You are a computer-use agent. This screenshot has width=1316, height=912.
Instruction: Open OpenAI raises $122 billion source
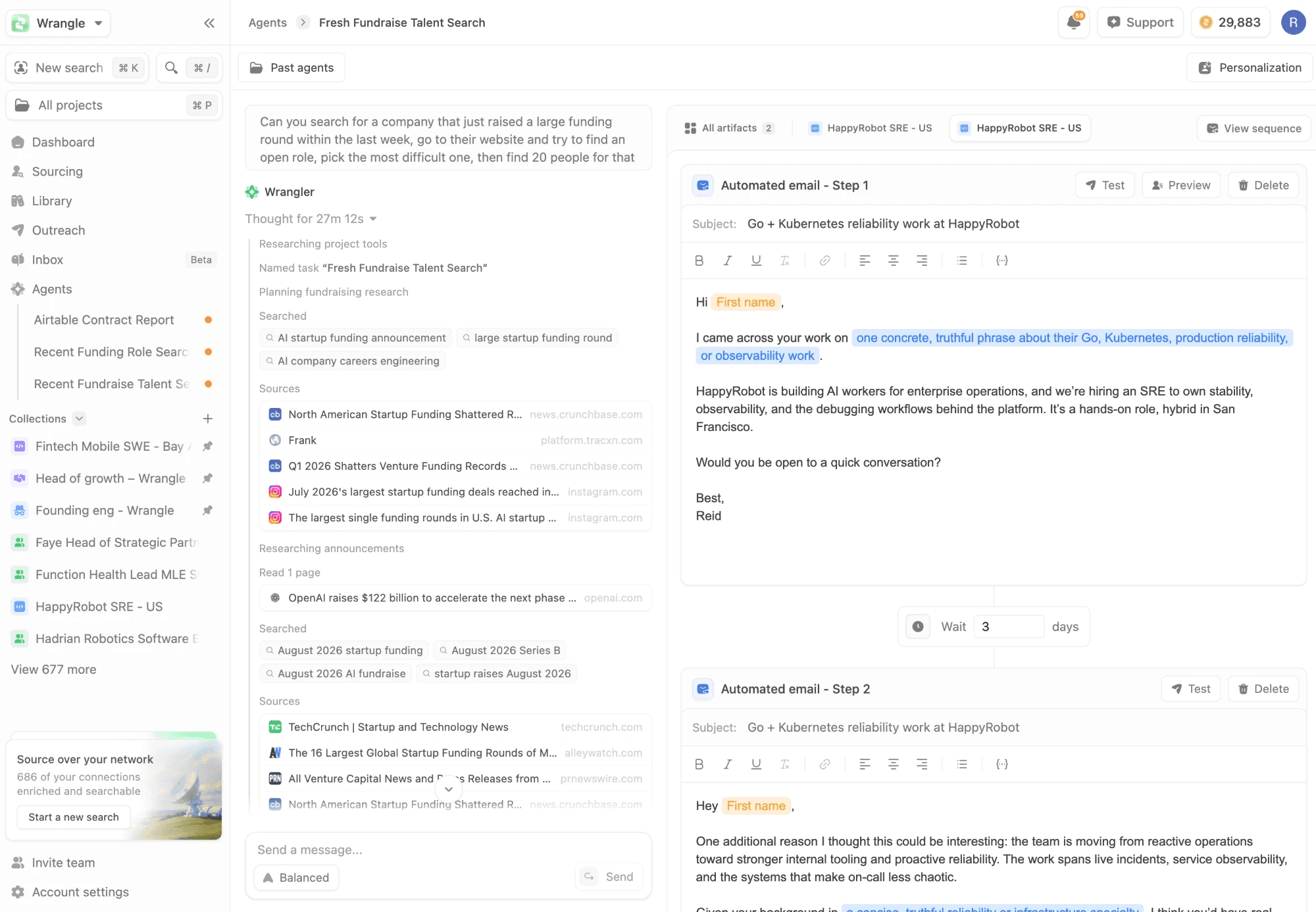pyautogui.click(x=455, y=598)
